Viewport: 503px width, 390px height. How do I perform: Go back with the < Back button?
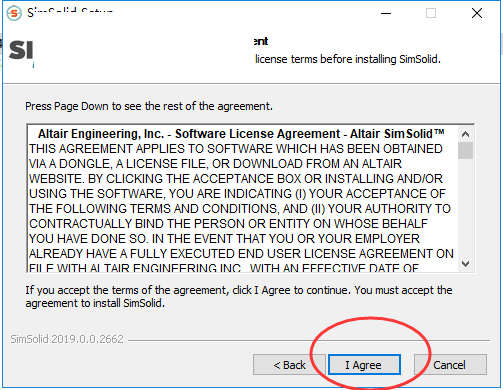pyautogui.click(x=289, y=365)
